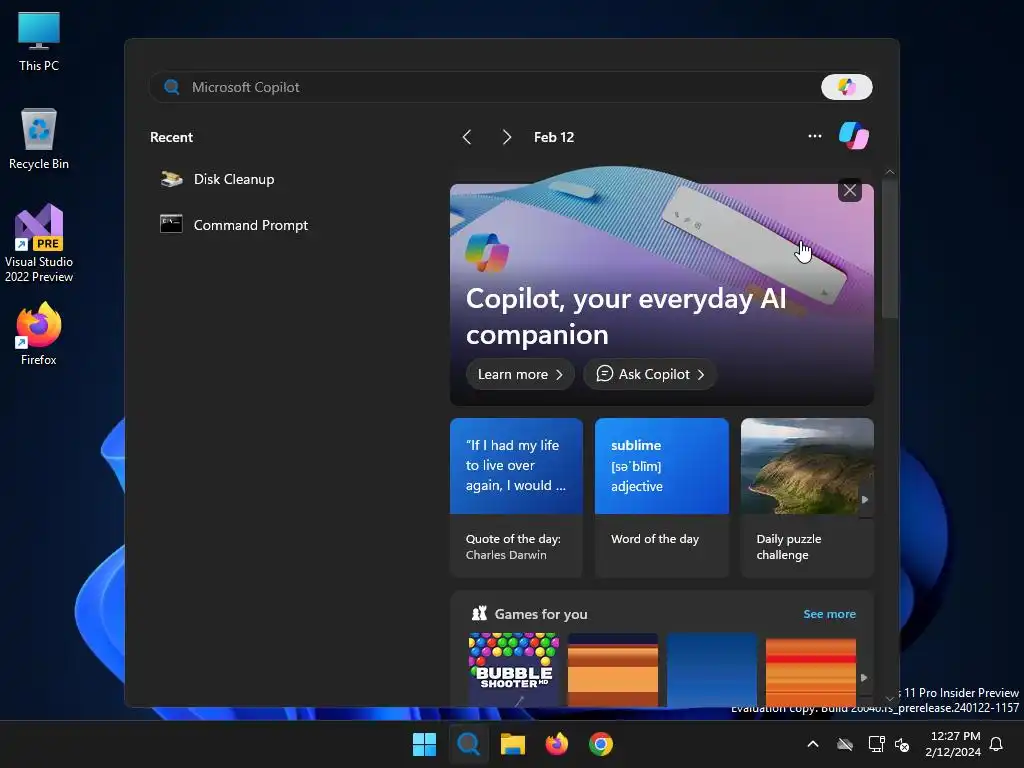Screen dimensions: 1024x768
Task: Close the Copilot promo banner
Action: click(850, 190)
